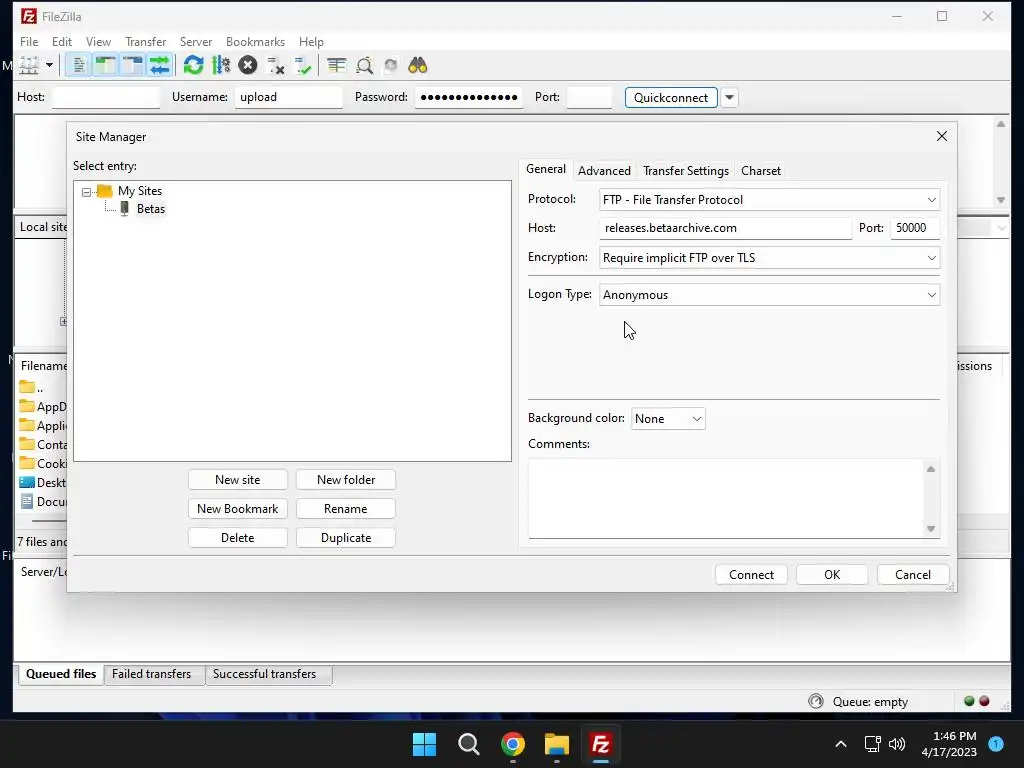
Task: Open the Background color dropdown
Action: 668,419
